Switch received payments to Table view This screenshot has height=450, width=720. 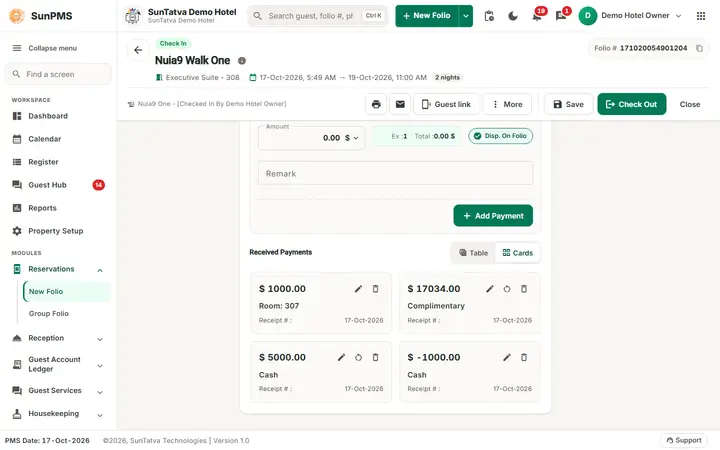pyautogui.click(x=473, y=253)
